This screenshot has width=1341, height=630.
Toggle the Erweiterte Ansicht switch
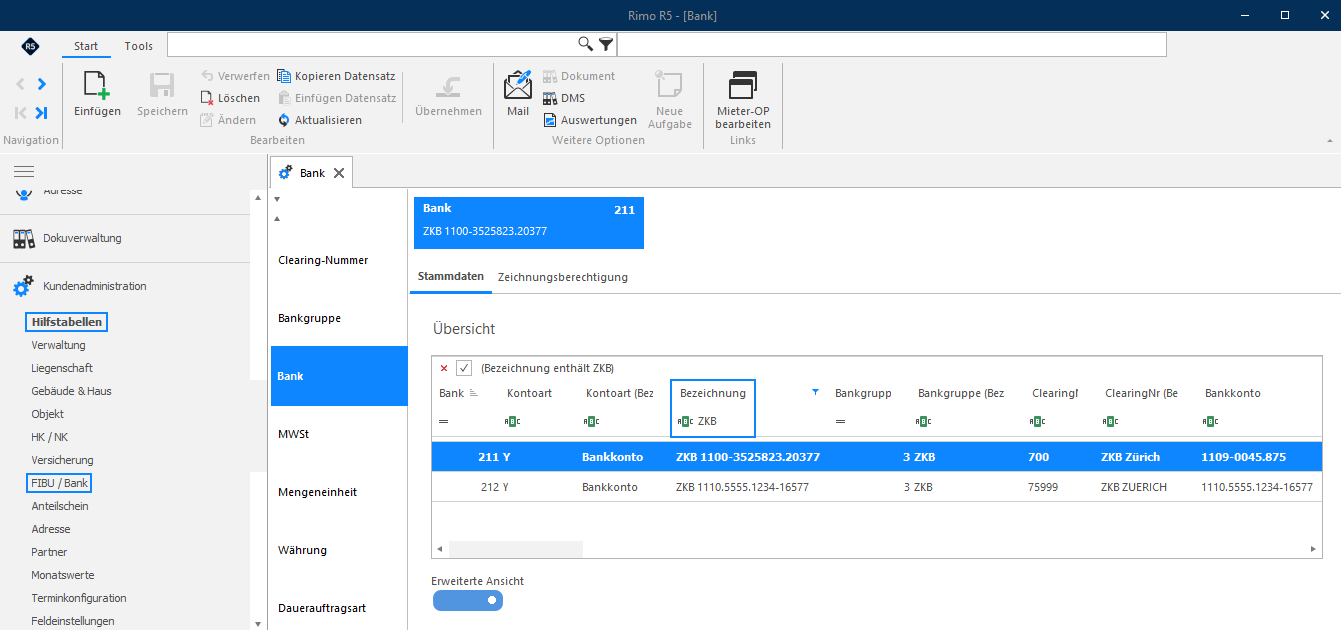pos(468,600)
